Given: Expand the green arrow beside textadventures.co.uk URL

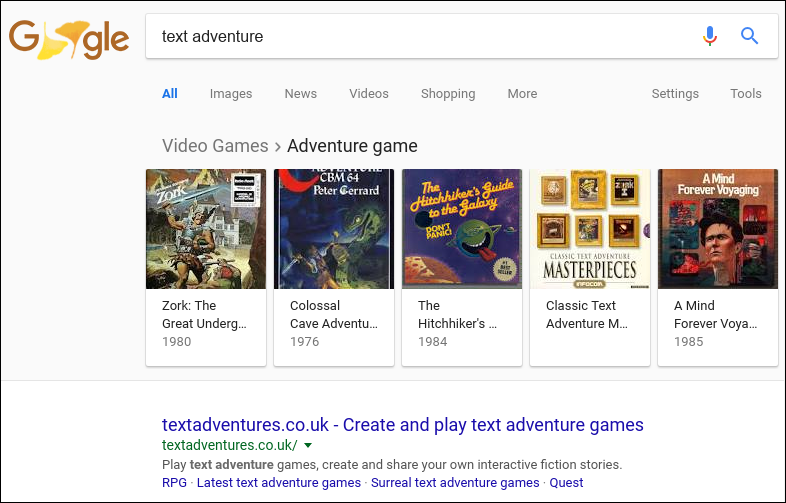Looking at the screenshot, I should [x=308, y=445].
